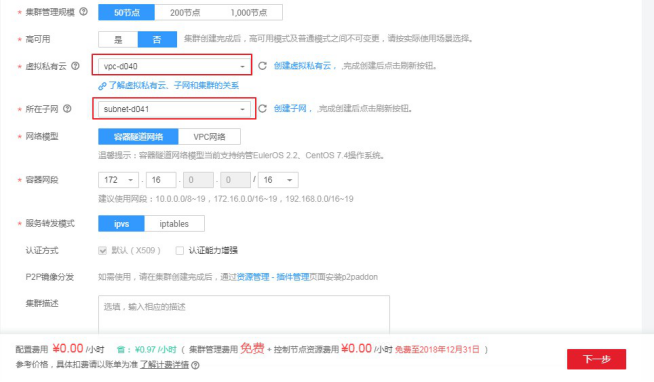Screen dimensions: 654x382
Task: Click the 集群描述 text area
Action: point(244,315)
